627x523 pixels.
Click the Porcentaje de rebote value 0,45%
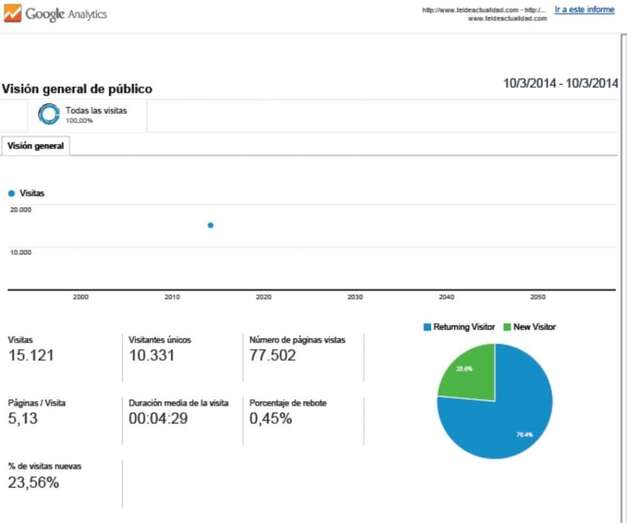[x=270, y=419]
